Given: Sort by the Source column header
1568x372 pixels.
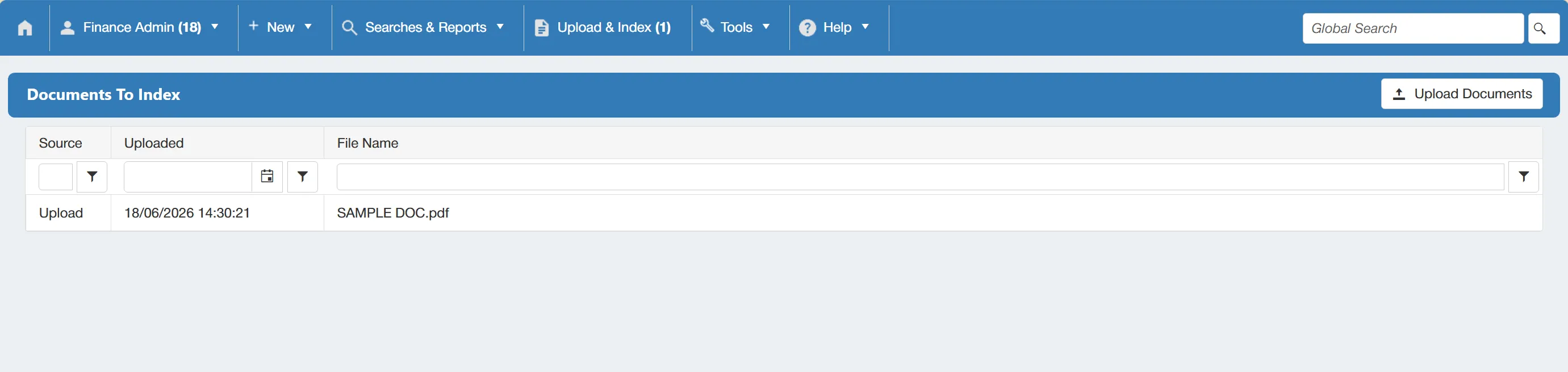Looking at the screenshot, I should pyautogui.click(x=60, y=143).
